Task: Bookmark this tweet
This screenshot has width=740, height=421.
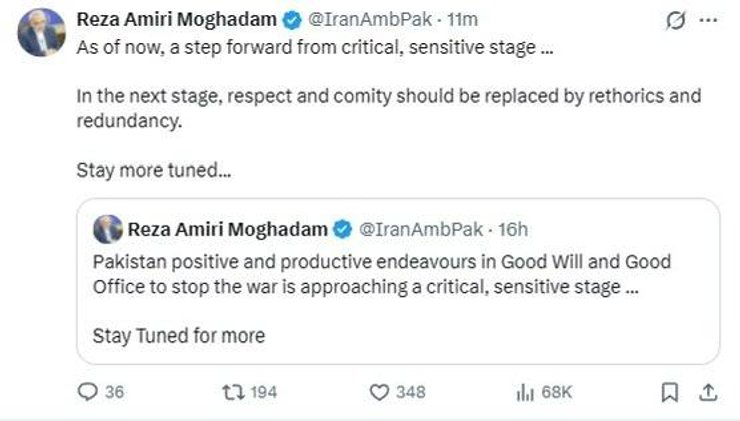Action: tap(672, 393)
